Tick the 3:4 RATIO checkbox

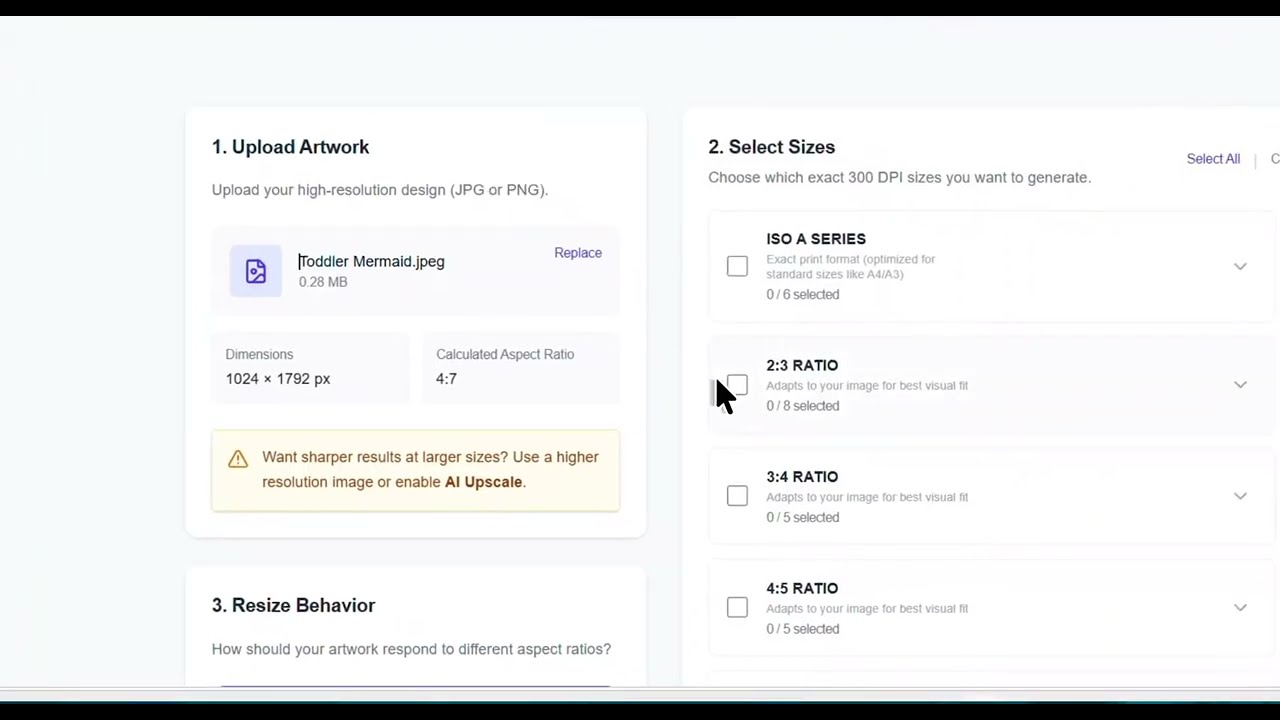point(737,496)
